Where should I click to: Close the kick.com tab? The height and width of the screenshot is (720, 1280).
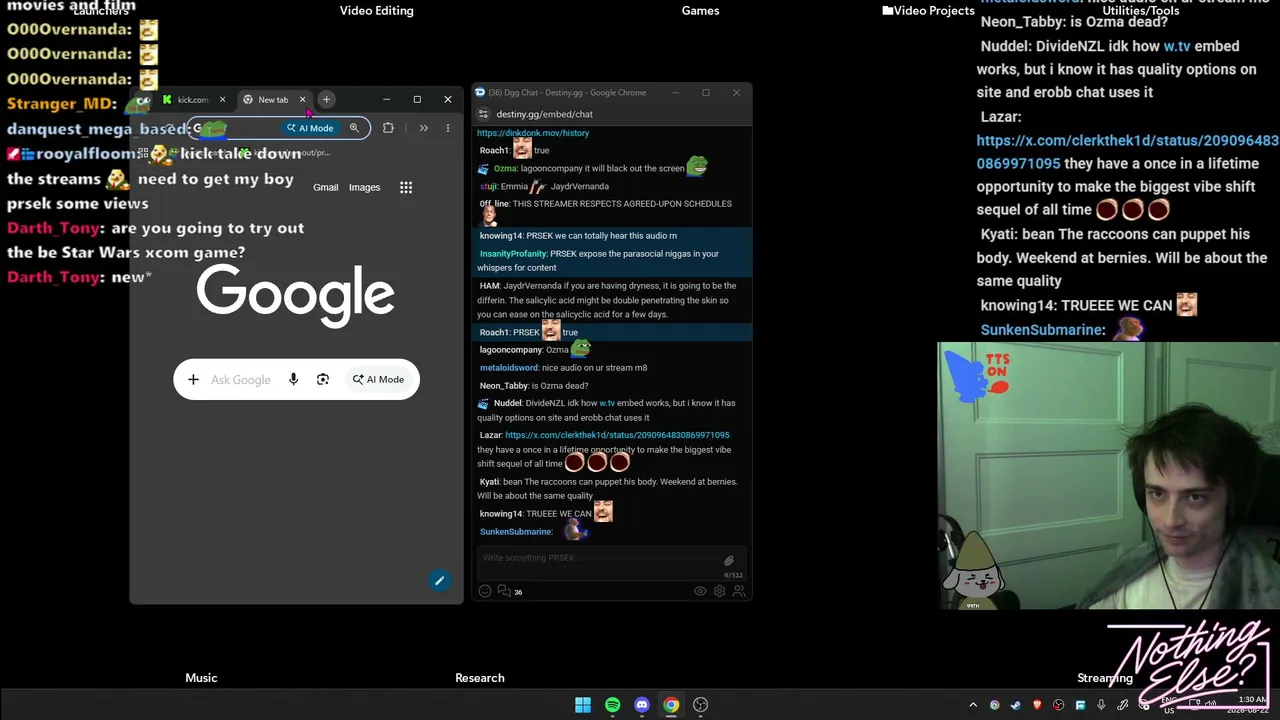click(222, 100)
